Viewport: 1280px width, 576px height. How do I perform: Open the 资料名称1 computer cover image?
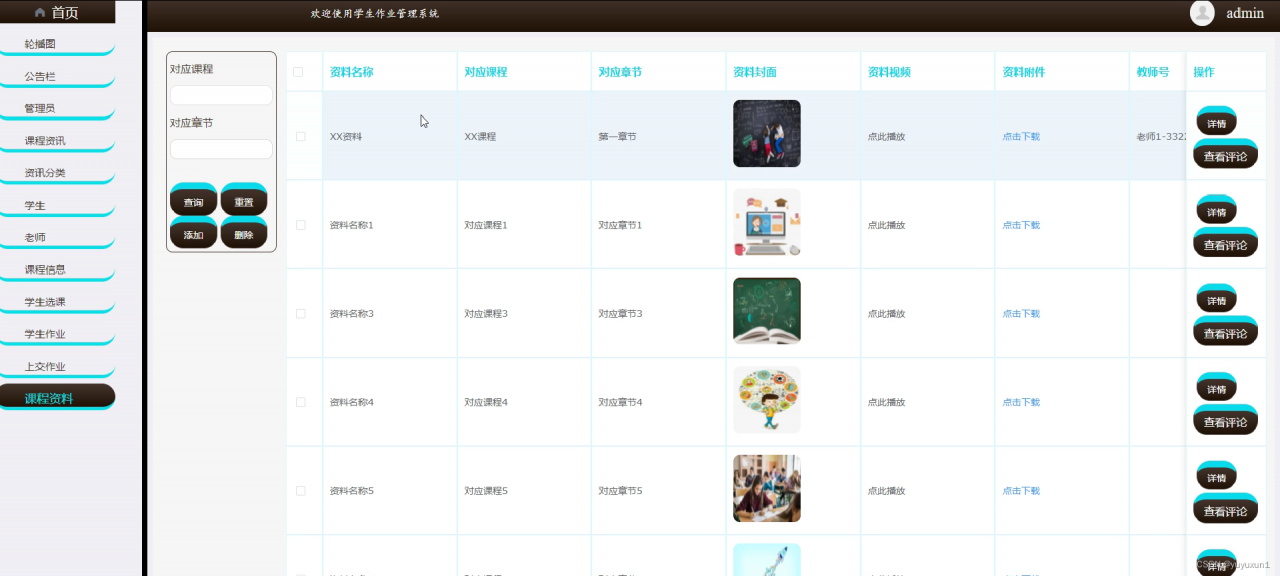tap(767, 222)
